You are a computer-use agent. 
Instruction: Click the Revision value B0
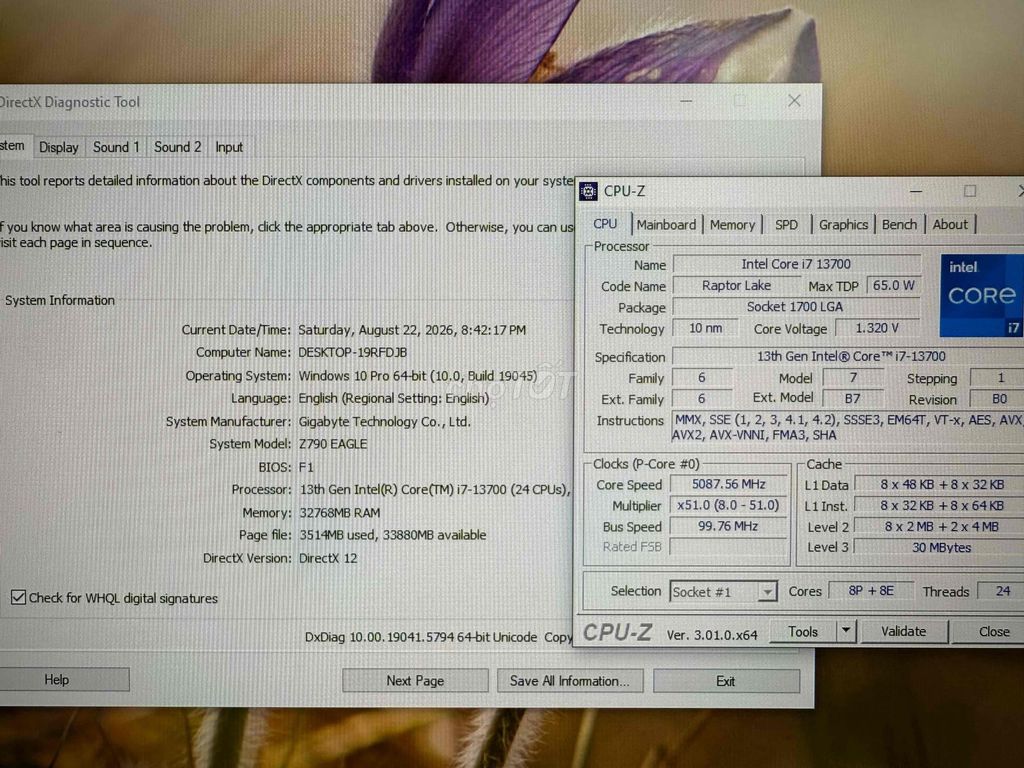[998, 398]
